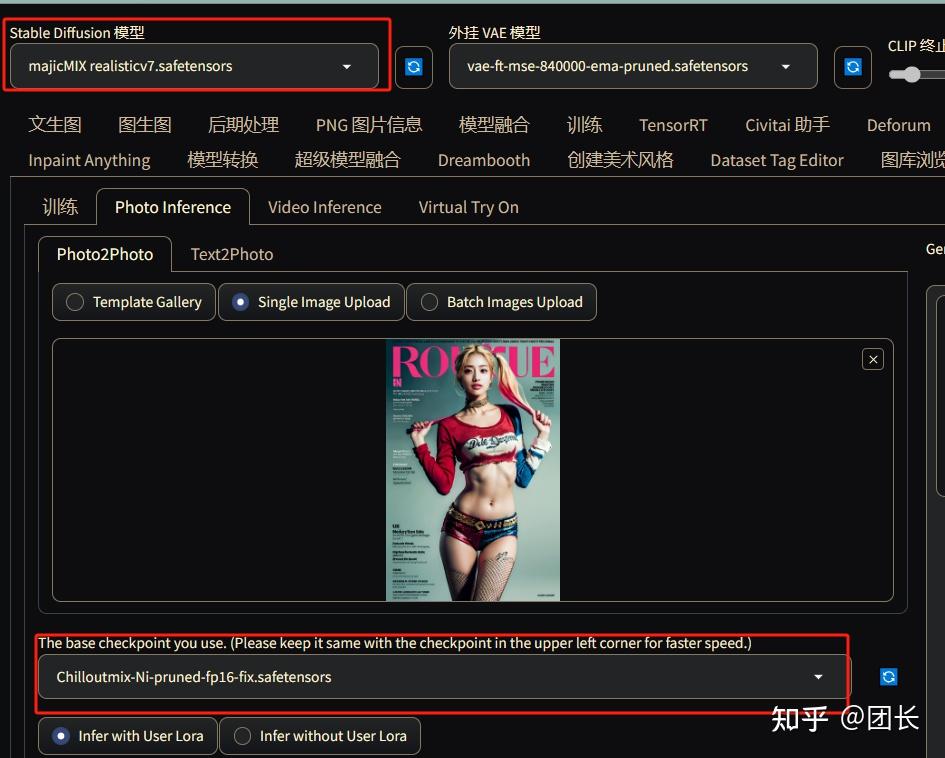Open the 后期处理 tab

tap(243, 125)
